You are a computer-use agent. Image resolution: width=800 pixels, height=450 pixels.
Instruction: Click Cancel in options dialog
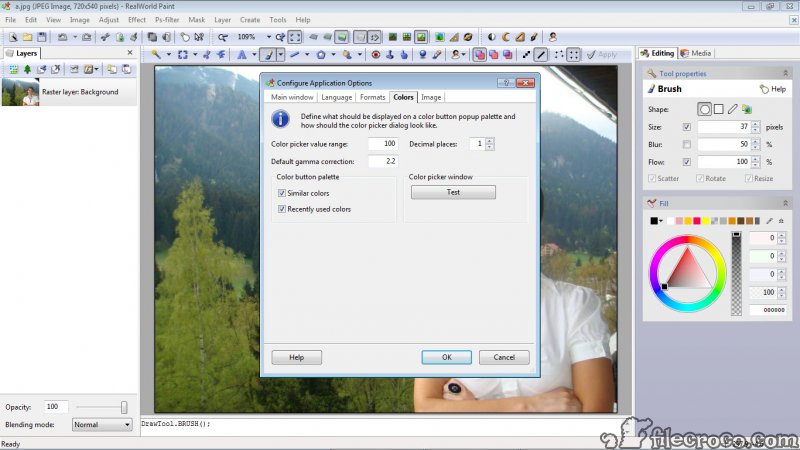coord(504,357)
